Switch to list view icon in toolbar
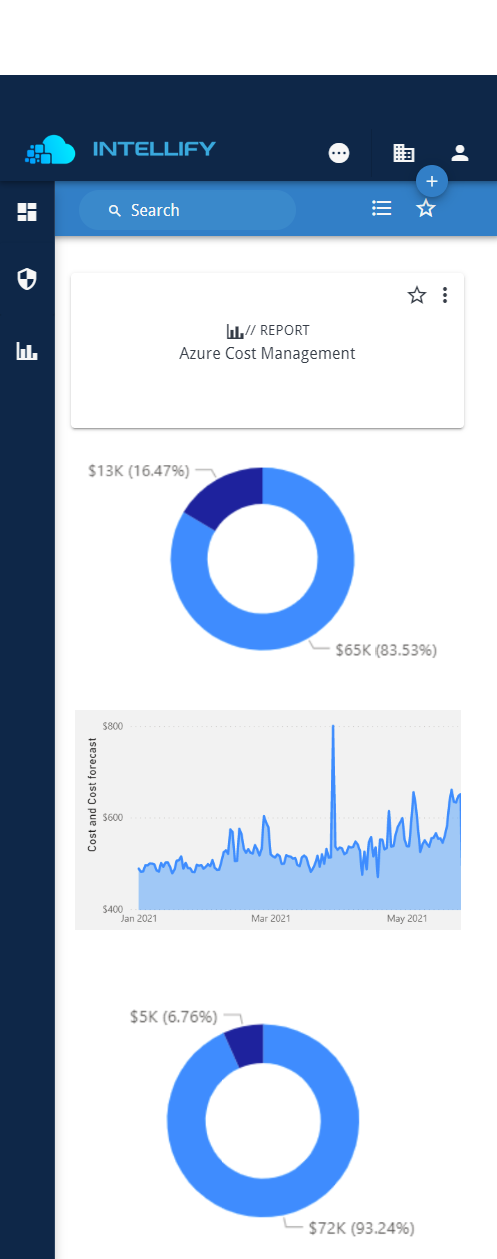Viewport: 497px width, 1259px height. pyautogui.click(x=381, y=208)
